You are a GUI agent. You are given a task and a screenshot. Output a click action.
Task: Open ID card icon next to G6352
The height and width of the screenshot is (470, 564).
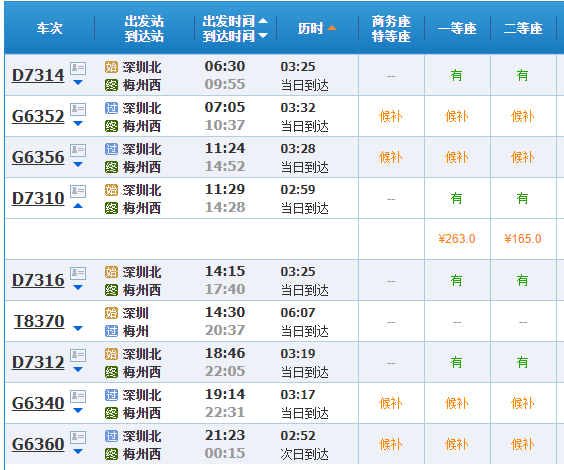(x=78, y=109)
